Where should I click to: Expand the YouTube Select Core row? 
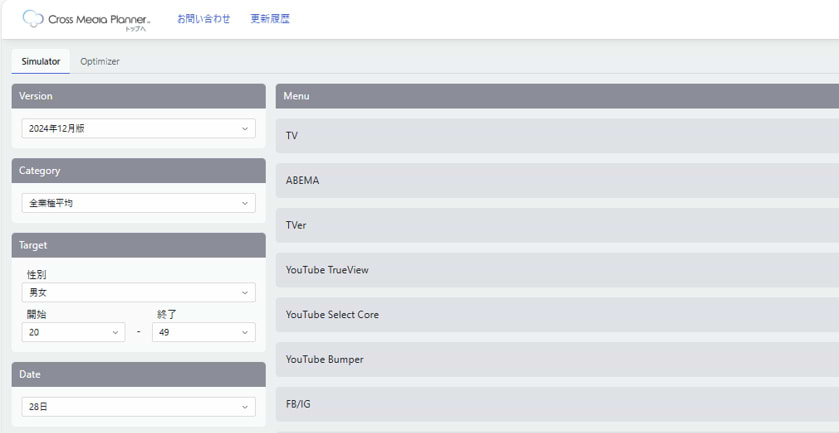[556, 315]
